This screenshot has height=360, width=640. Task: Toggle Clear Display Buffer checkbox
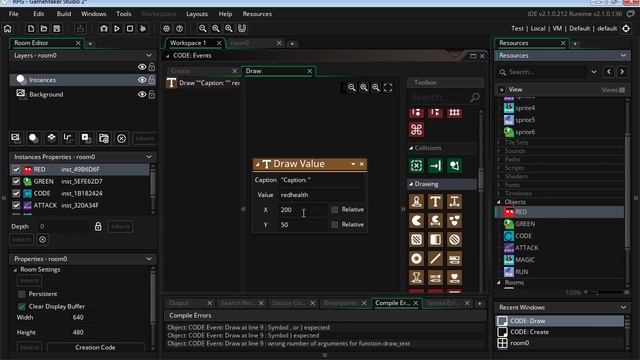(x=22, y=307)
